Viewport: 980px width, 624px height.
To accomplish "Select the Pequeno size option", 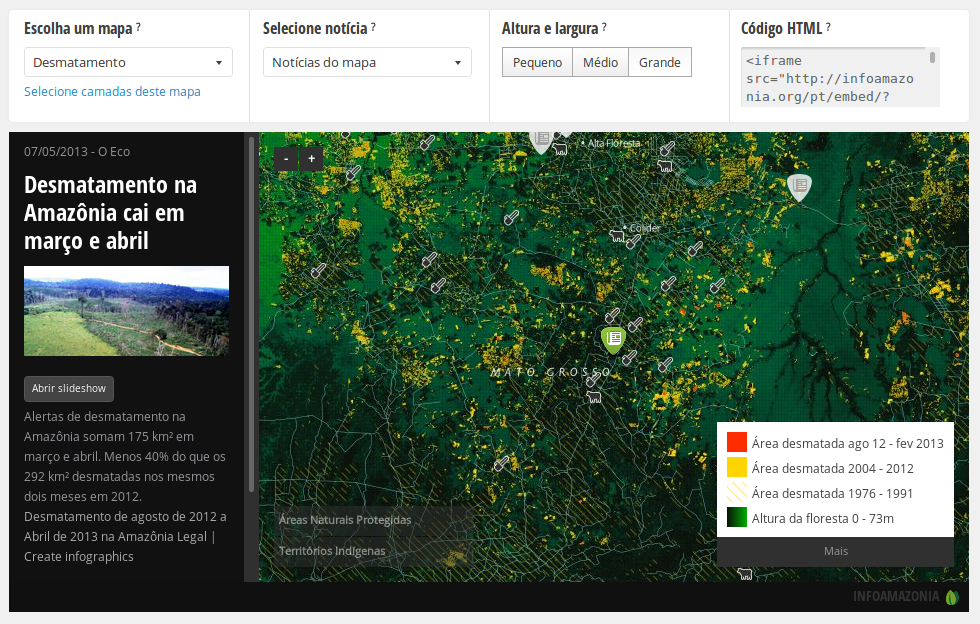I will (x=538, y=63).
